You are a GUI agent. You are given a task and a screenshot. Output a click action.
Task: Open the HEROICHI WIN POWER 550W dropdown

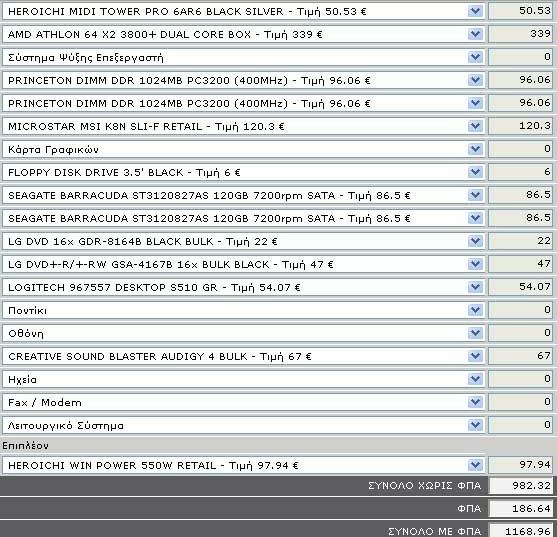243,465
